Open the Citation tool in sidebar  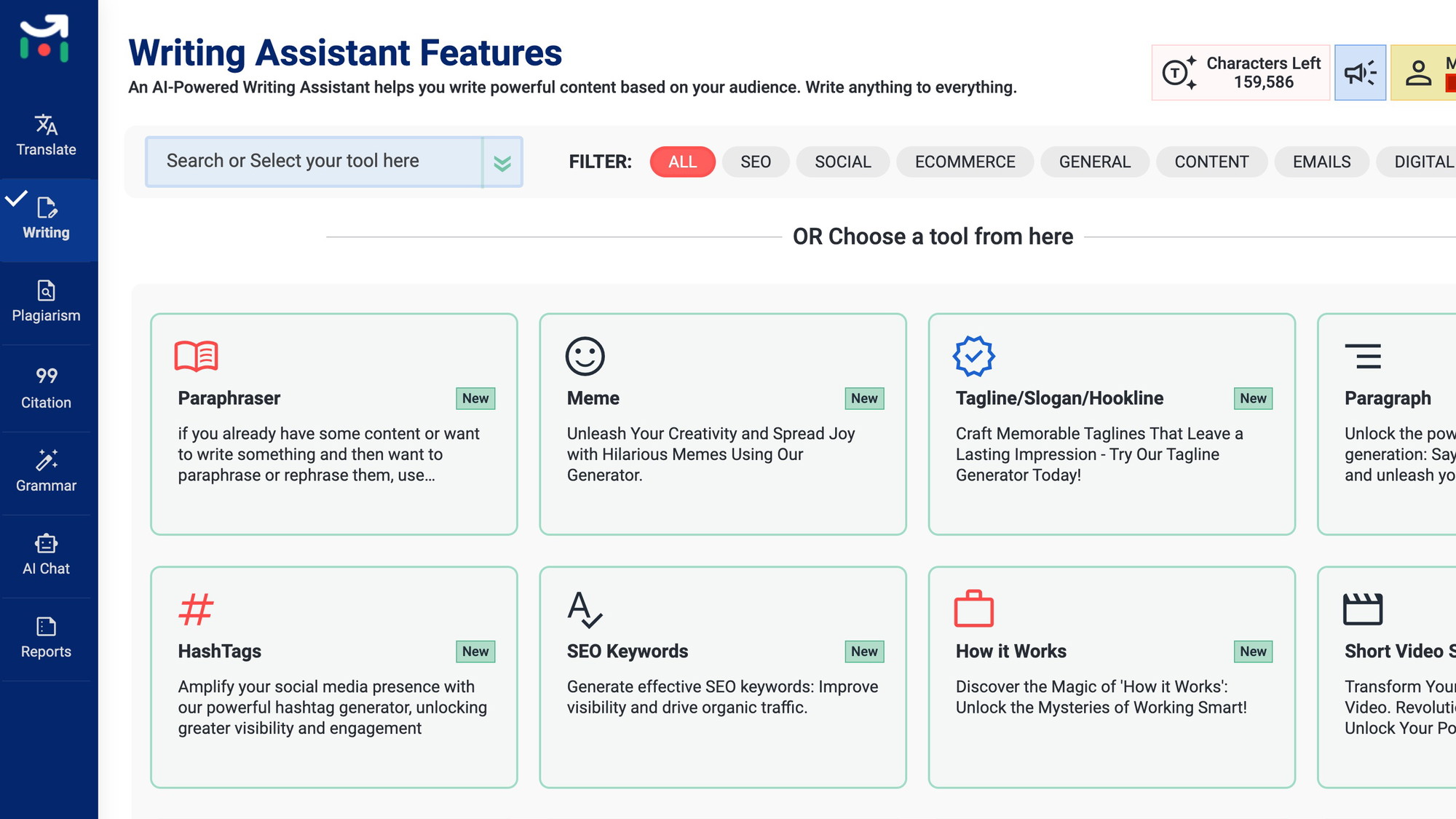click(46, 387)
